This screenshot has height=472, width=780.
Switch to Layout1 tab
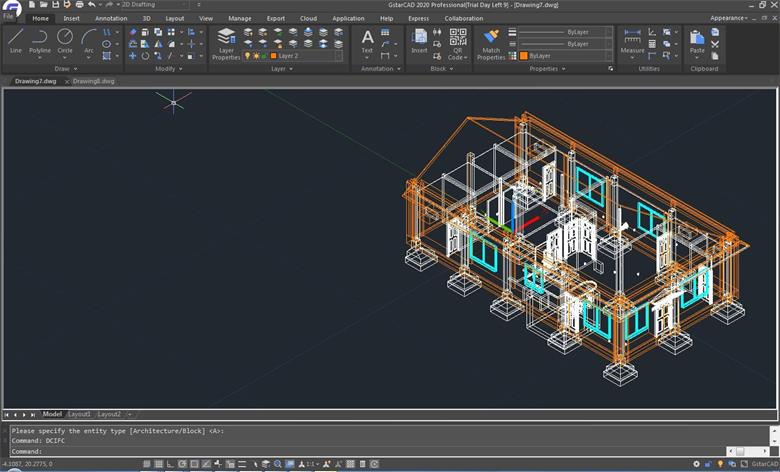pyautogui.click(x=79, y=414)
